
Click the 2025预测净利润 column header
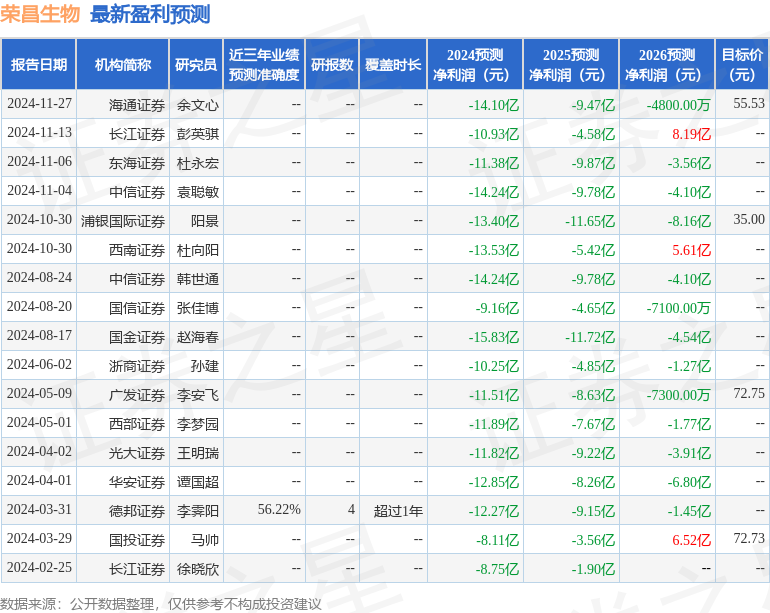pyautogui.click(x=571, y=64)
